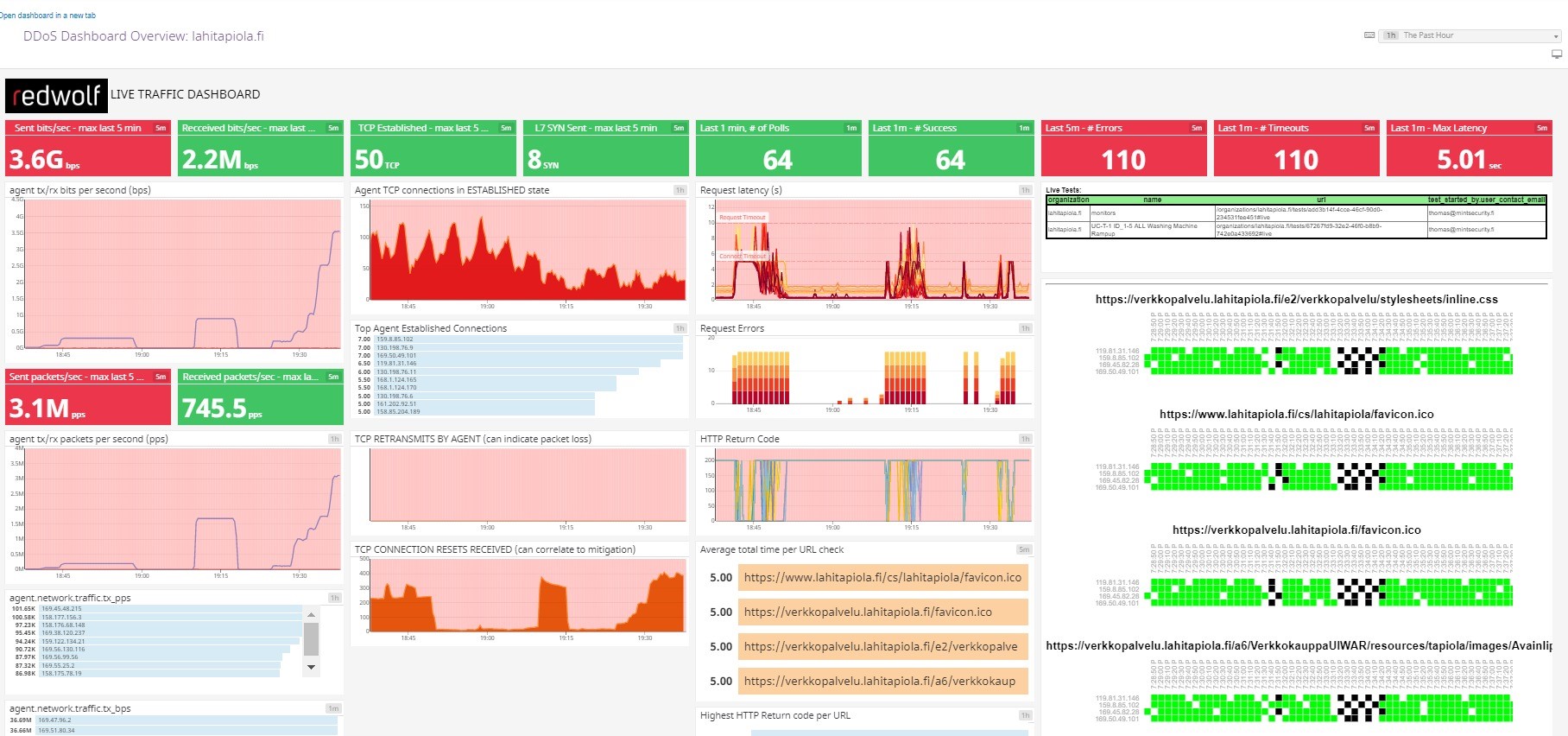Click the 1m badge on Last 1m # Success tile
The height and width of the screenshot is (736, 1568).
(x=1024, y=128)
